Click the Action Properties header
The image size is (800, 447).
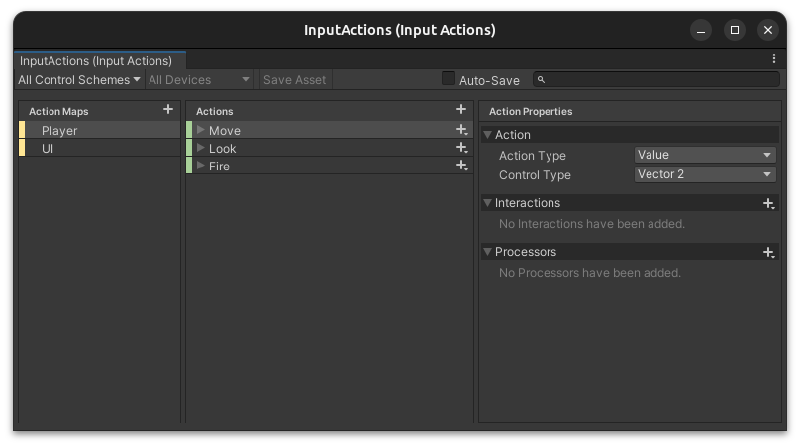[531, 111]
